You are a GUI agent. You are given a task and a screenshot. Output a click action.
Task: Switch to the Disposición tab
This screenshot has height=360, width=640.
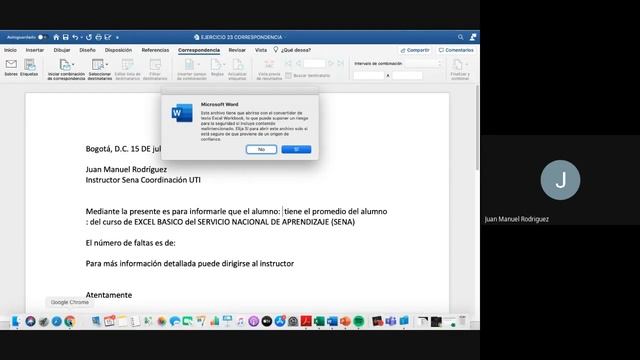tap(118, 50)
